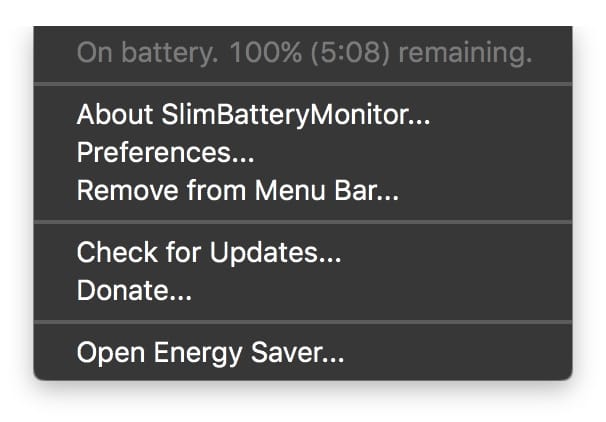Click the greyed-out battery status line

coord(303,53)
